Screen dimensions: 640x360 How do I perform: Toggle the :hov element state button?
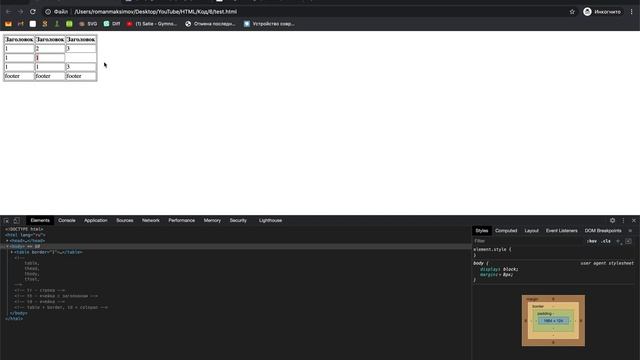592,241
